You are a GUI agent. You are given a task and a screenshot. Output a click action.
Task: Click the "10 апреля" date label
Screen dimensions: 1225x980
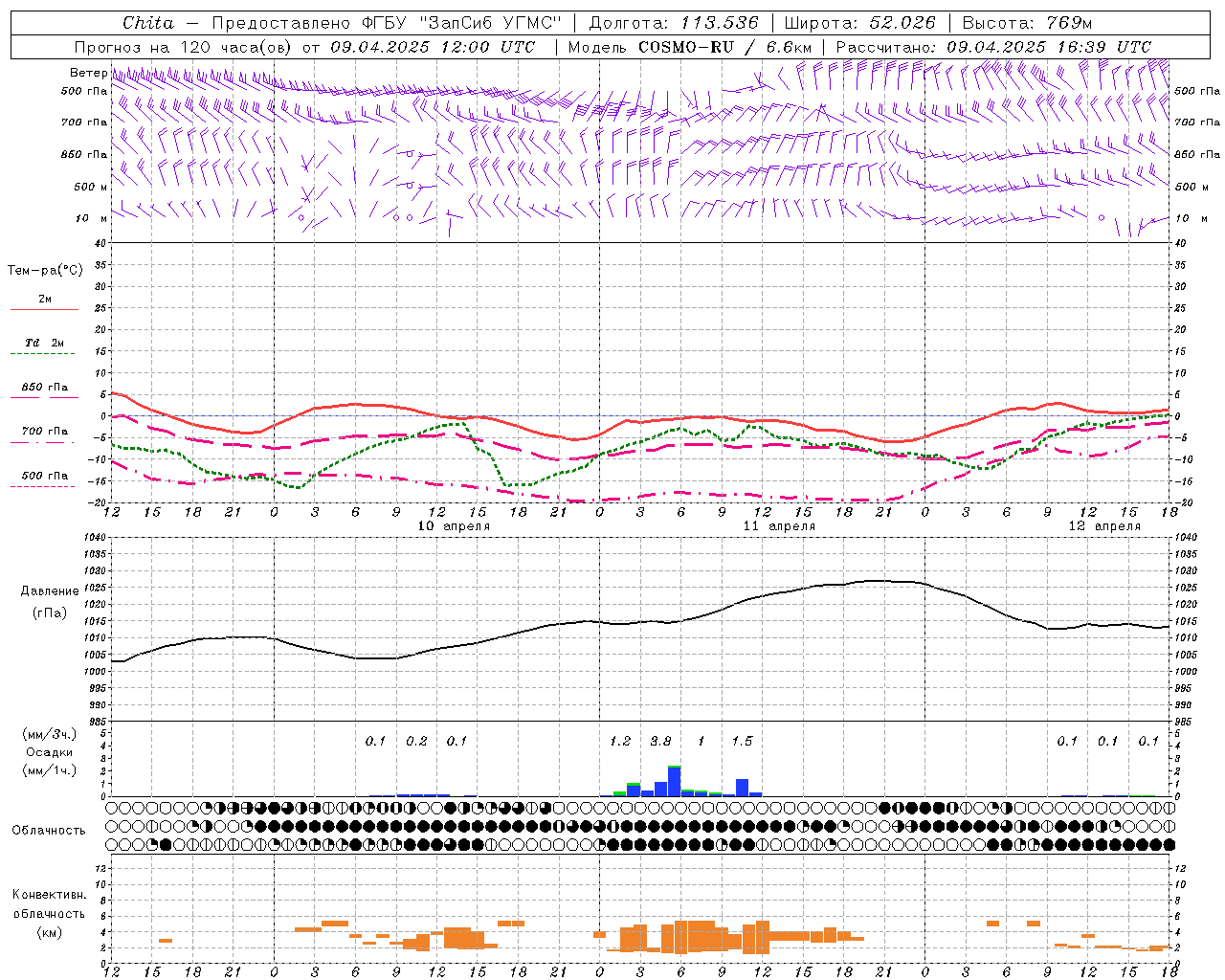pos(454,526)
